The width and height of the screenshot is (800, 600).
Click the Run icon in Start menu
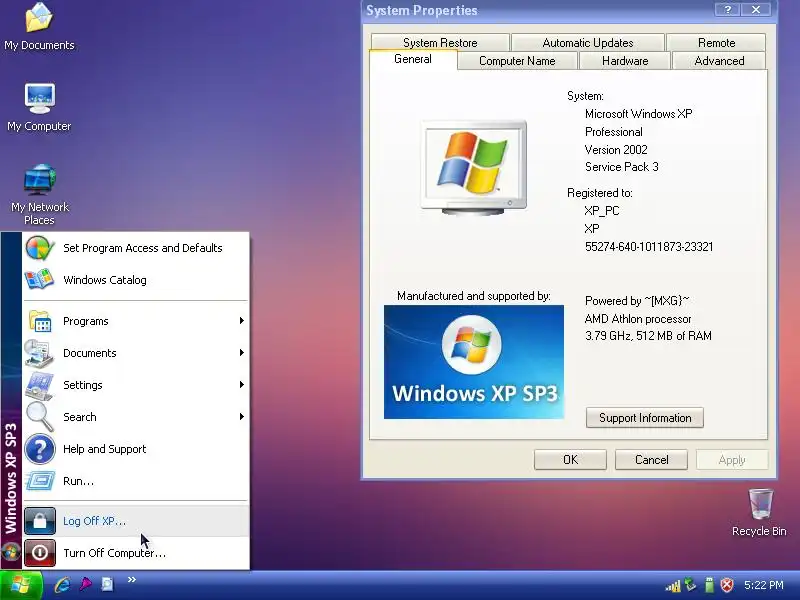(40, 481)
